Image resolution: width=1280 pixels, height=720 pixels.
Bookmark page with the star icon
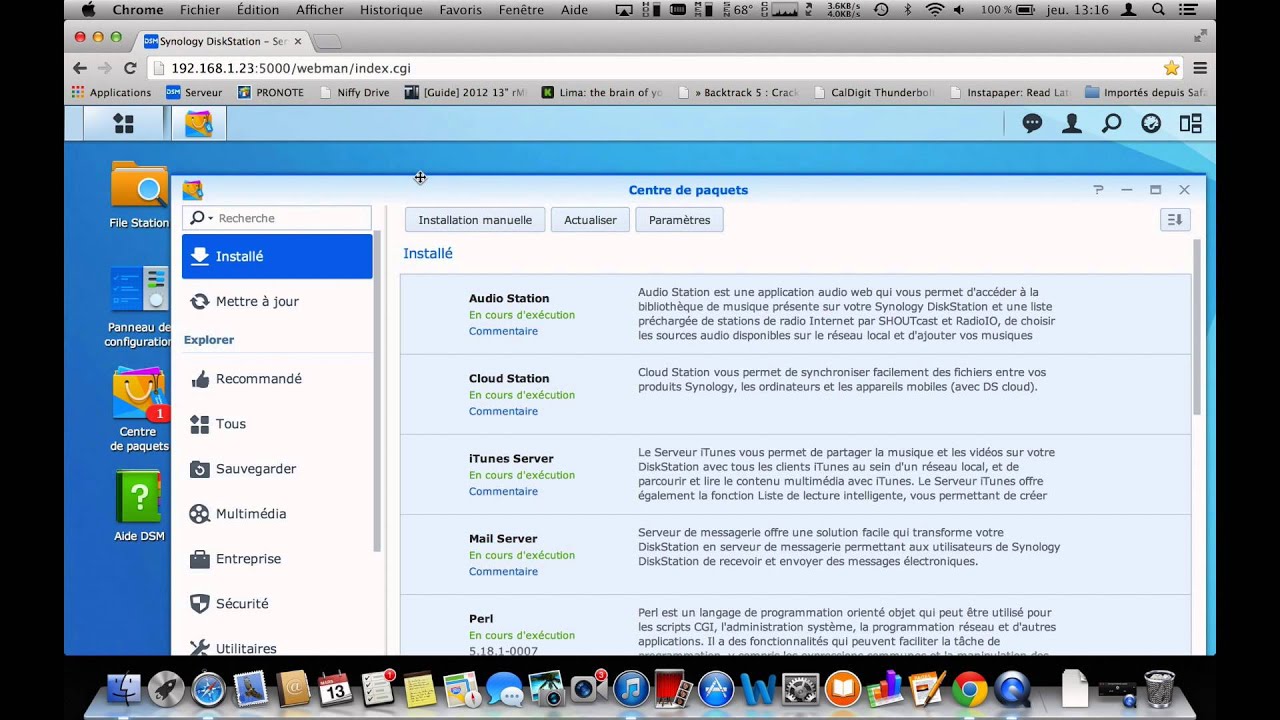(x=1171, y=68)
